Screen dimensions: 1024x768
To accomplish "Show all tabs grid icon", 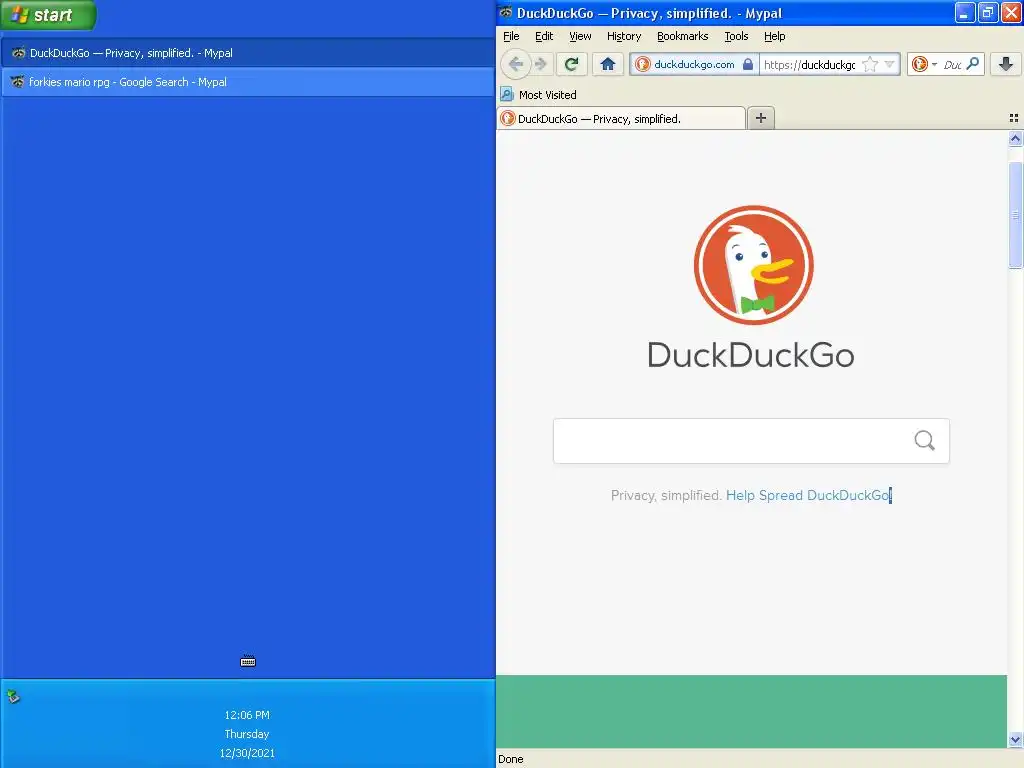I will pos(1014,118).
